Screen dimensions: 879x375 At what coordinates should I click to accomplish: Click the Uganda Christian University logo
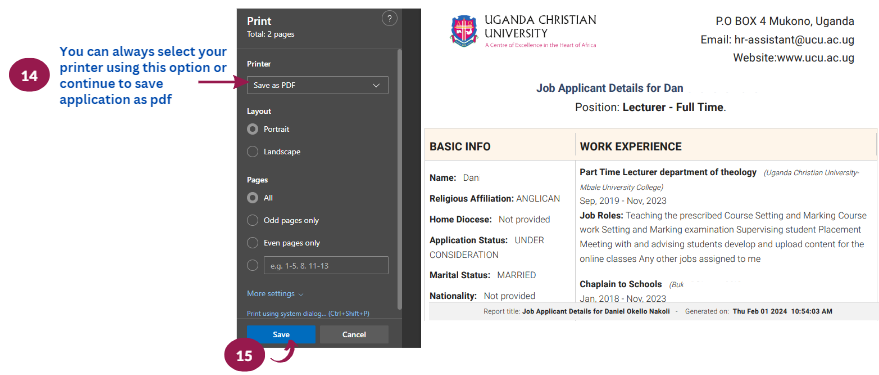coord(523,30)
